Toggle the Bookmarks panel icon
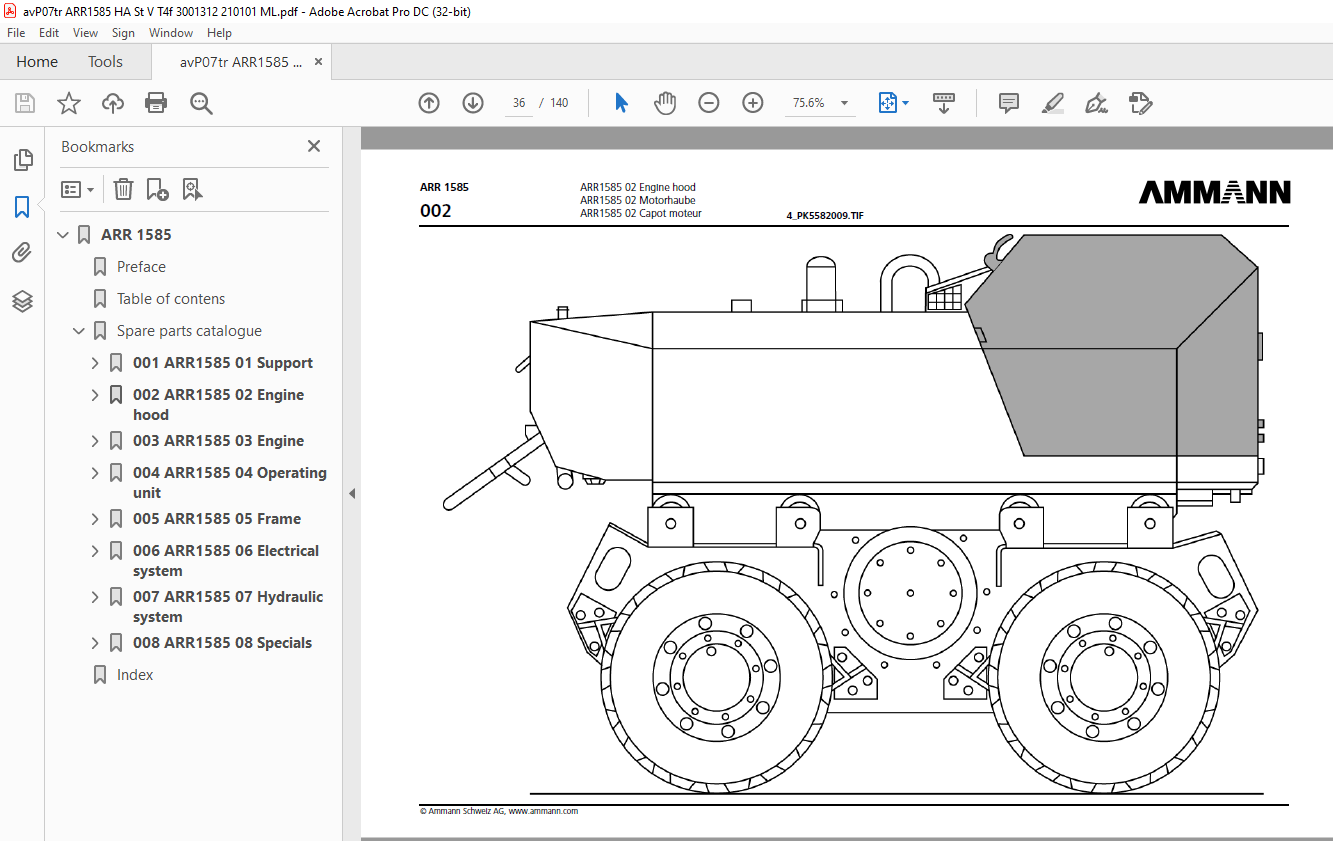This screenshot has height=841, width=1333. point(22,207)
